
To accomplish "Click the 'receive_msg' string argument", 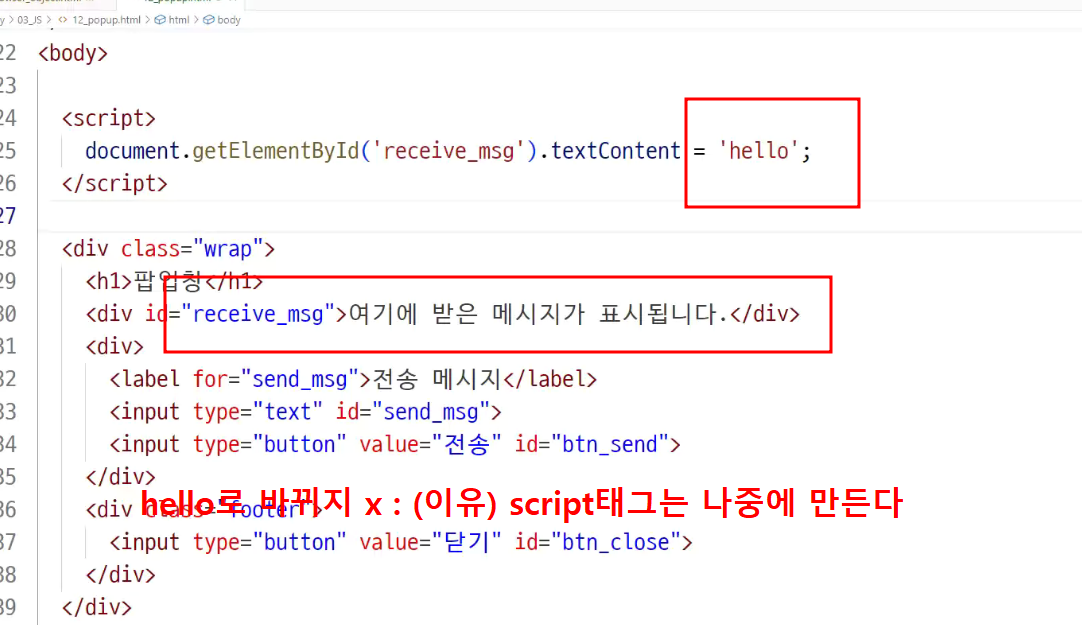I will coord(449,150).
